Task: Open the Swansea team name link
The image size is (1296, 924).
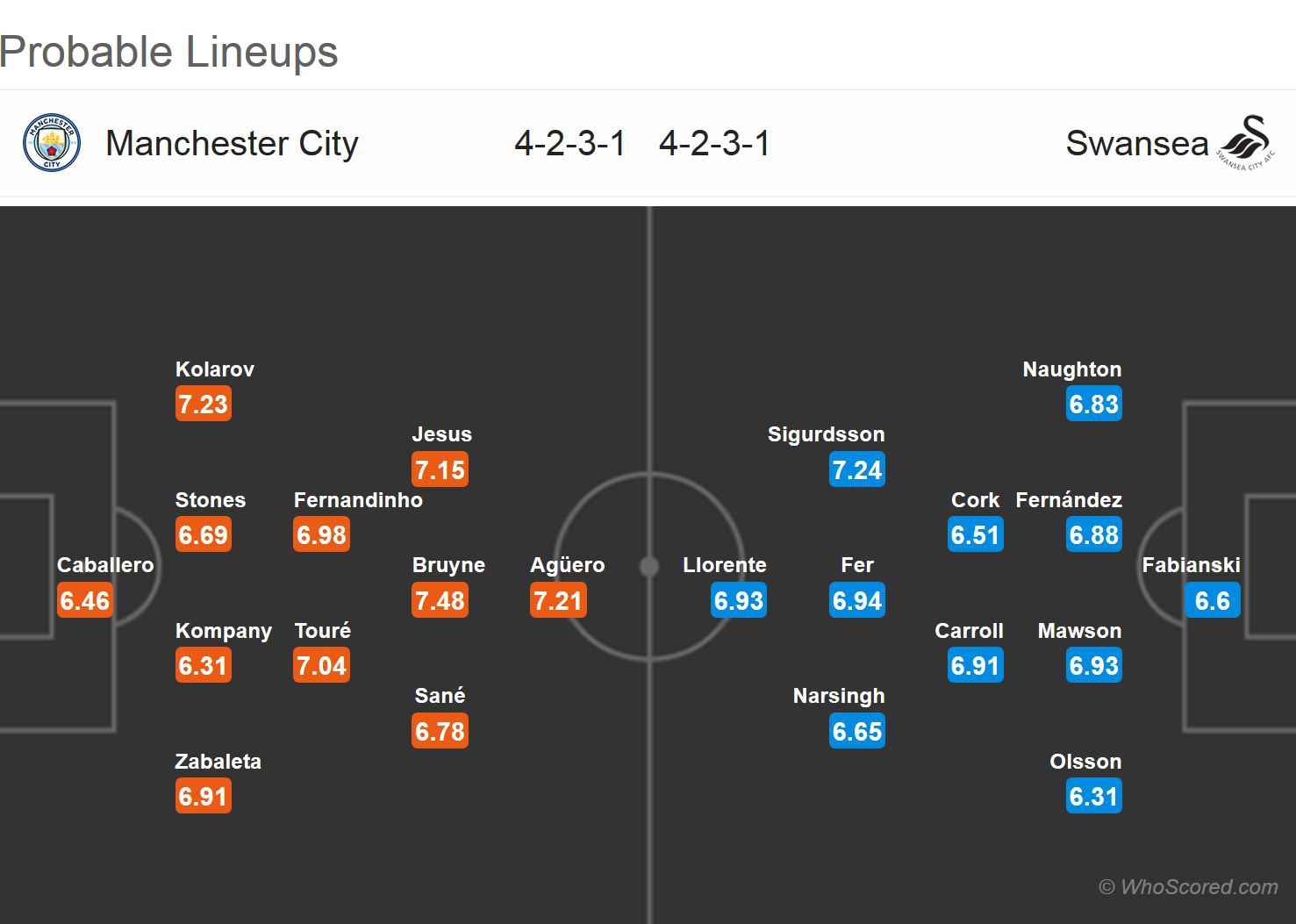Action: [1136, 143]
